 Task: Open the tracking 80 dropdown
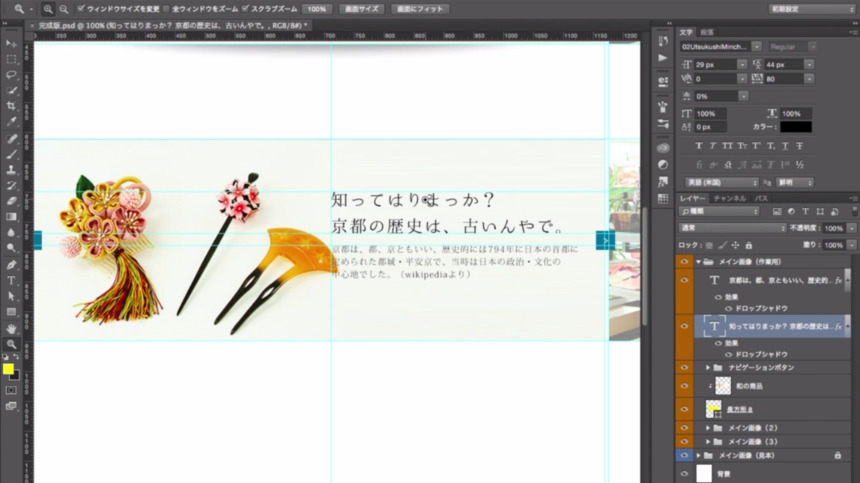[809, 79]
